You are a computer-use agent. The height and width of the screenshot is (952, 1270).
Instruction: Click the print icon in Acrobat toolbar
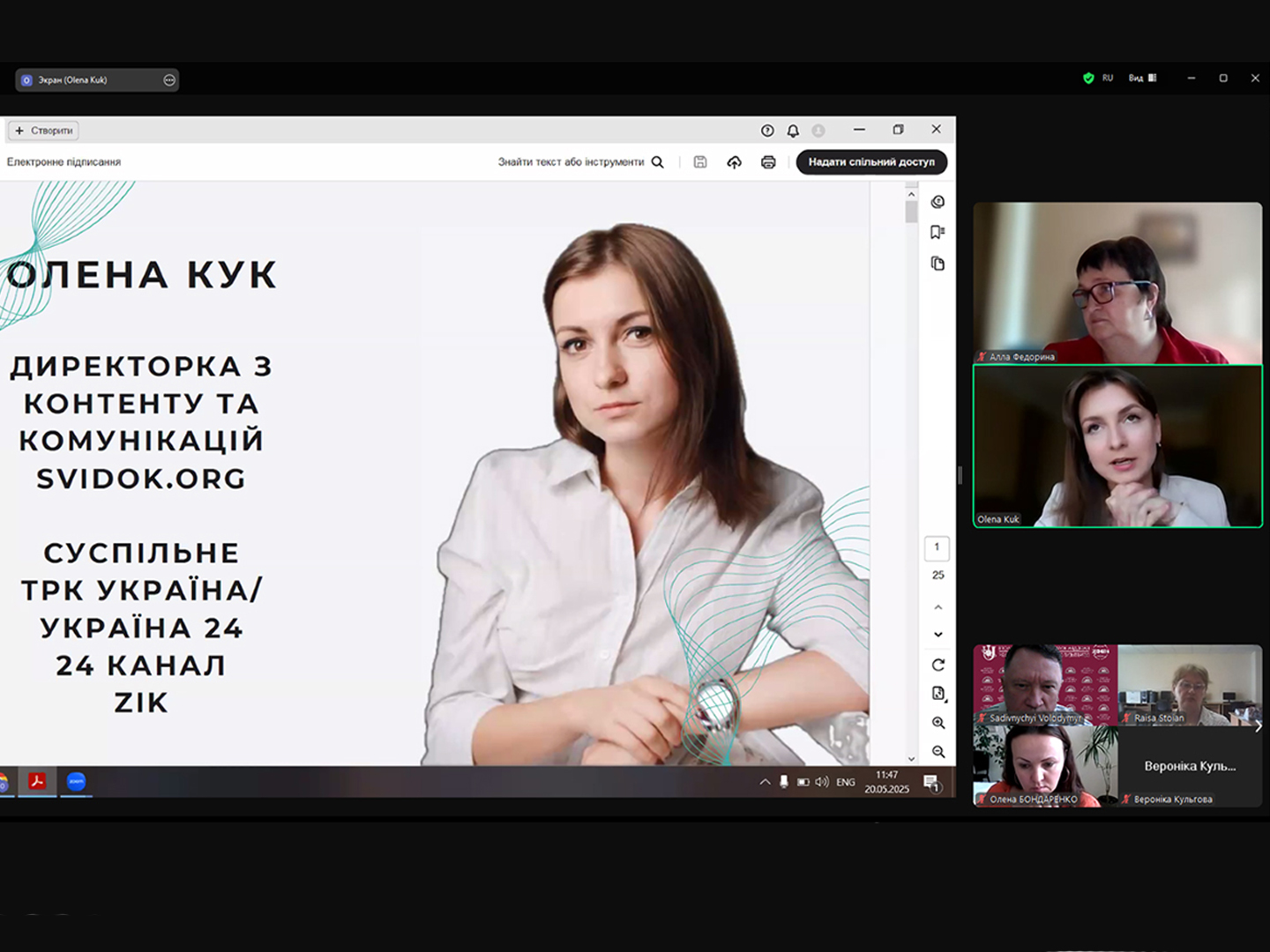(x=768, y=162)
